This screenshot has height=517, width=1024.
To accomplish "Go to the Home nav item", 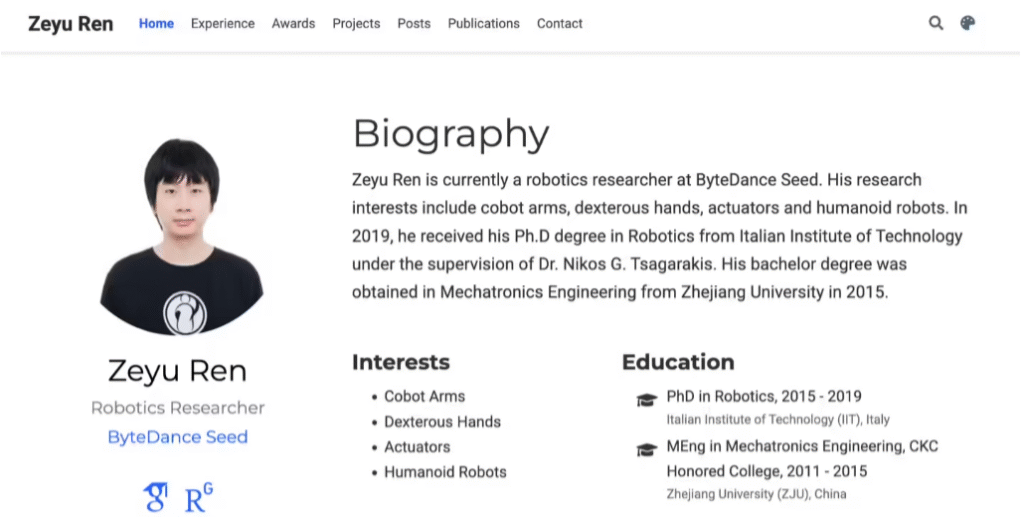I will coord(156,23).
